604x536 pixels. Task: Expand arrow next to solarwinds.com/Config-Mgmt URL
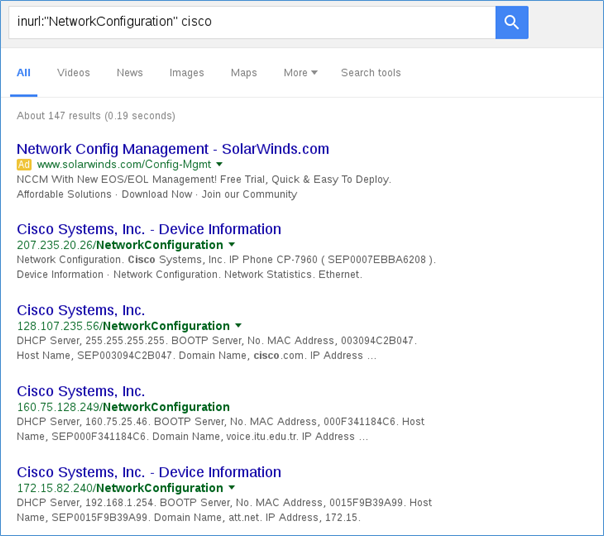click(x=219, y=164)
